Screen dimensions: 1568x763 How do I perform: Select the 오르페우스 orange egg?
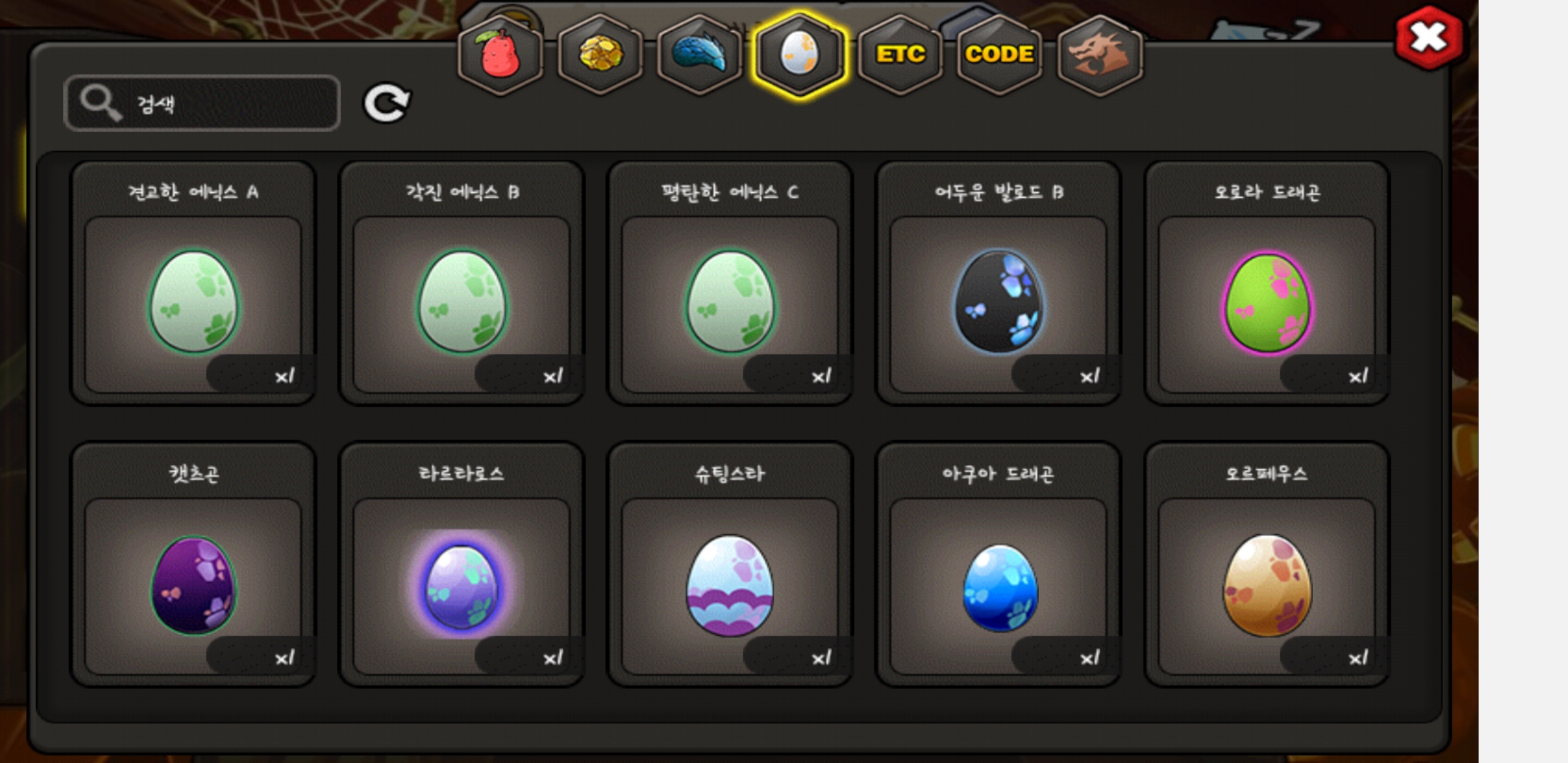1266,564
